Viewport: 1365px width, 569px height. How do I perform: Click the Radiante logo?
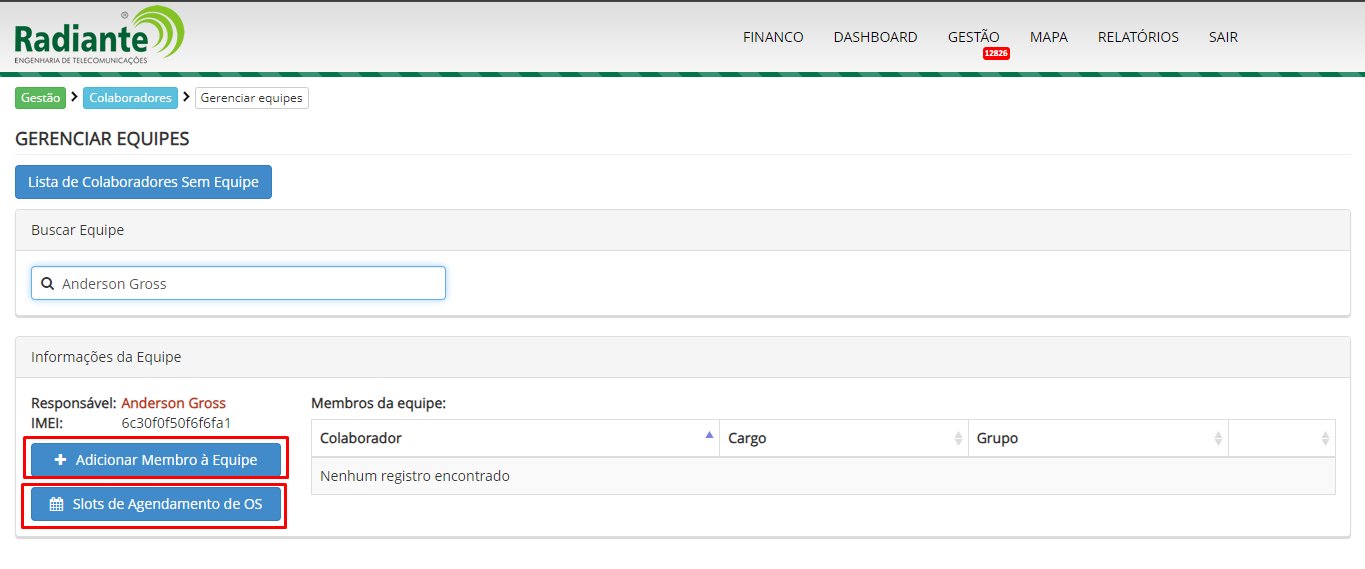click(x=98, y=36)
